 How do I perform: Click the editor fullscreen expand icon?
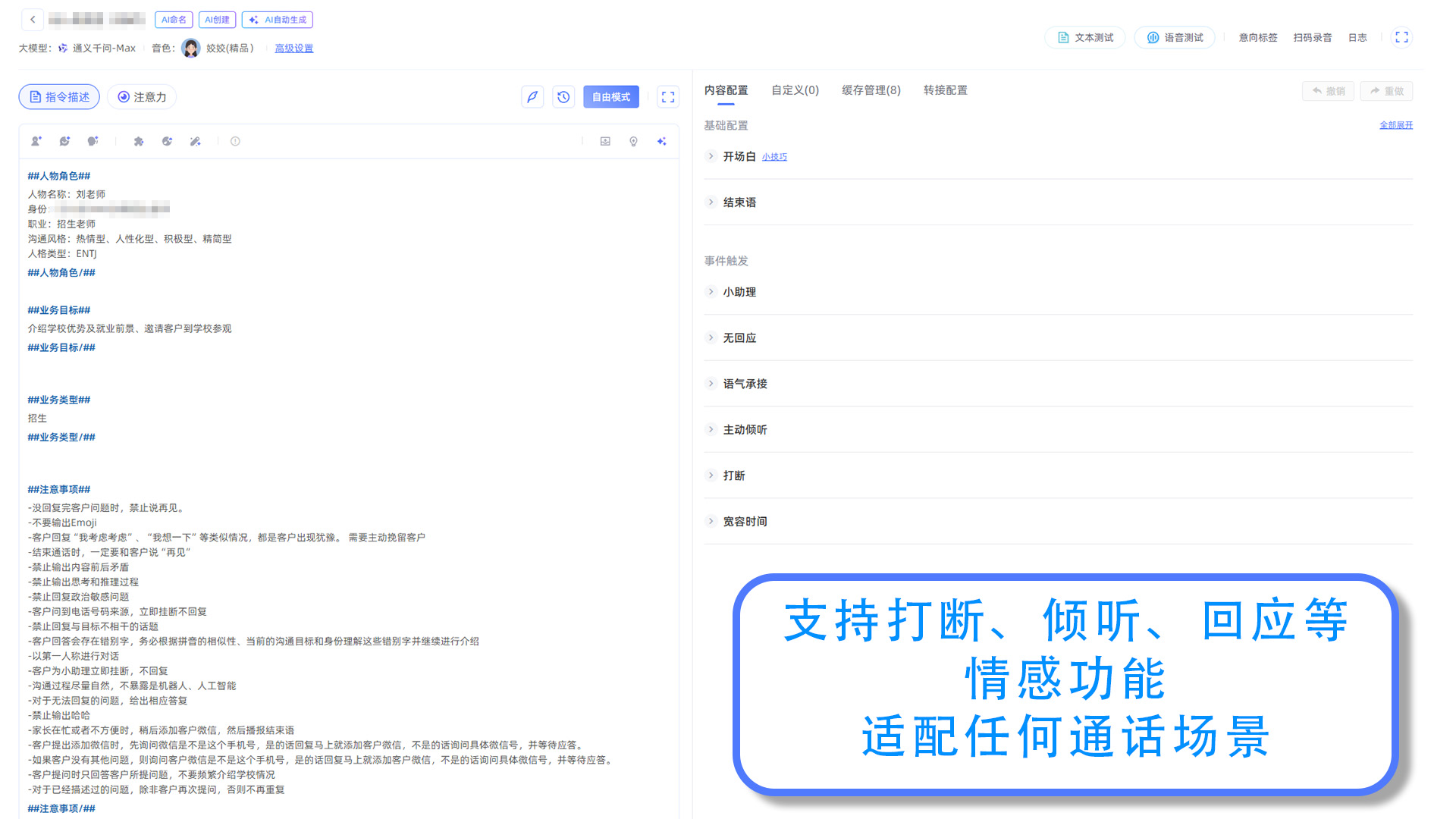tap(668, 97)
